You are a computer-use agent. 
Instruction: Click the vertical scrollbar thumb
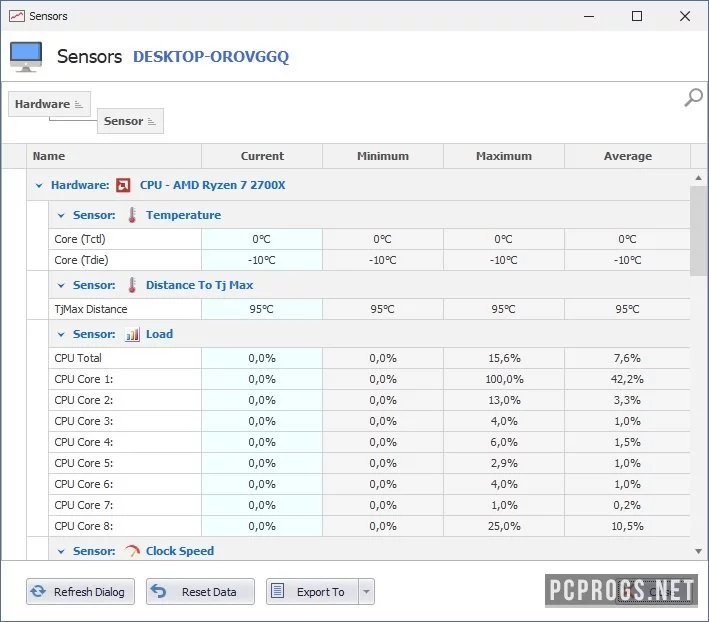click(x=699, y=231)
